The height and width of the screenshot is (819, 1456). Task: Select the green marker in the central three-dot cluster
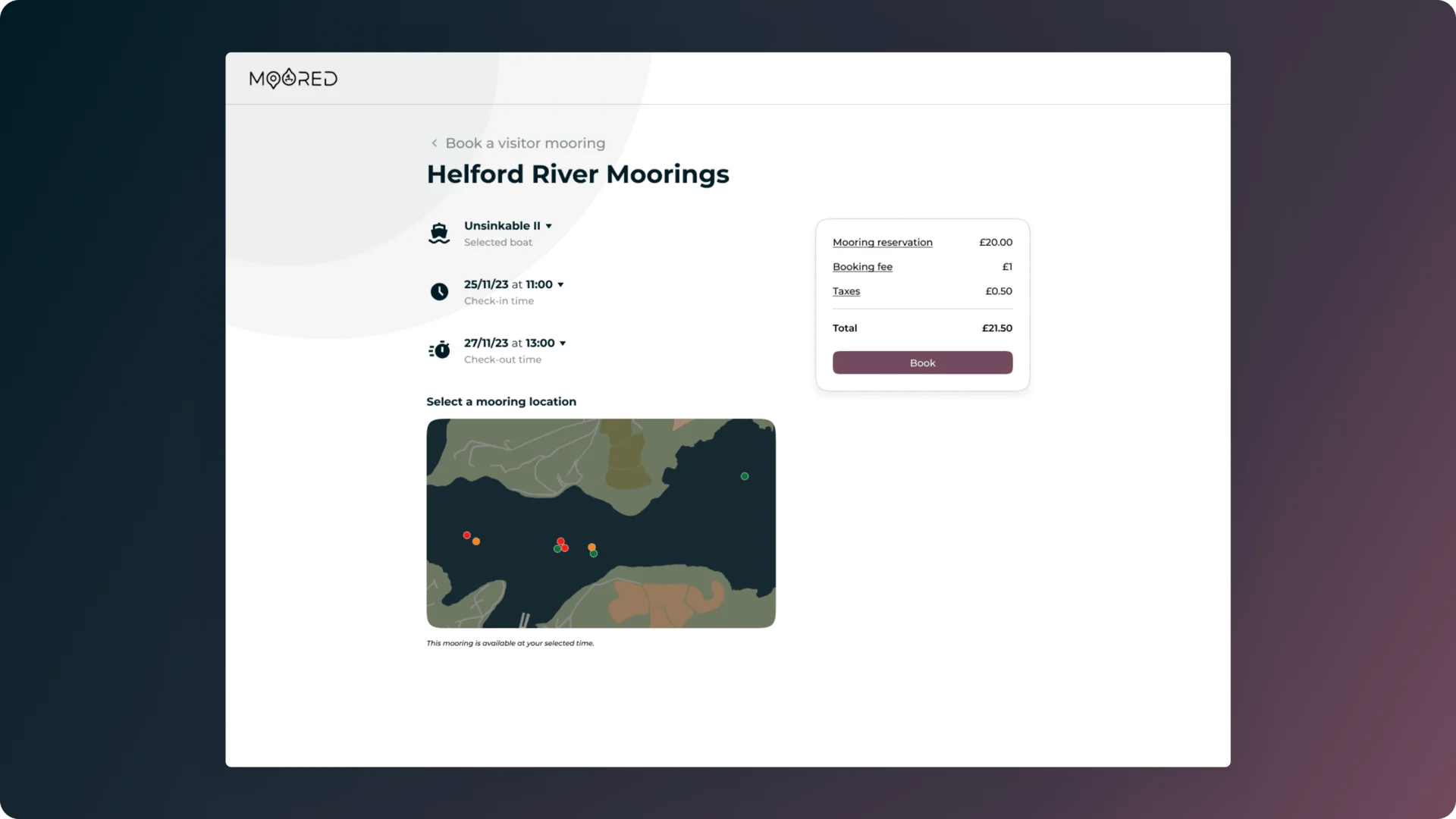[557, 549]
